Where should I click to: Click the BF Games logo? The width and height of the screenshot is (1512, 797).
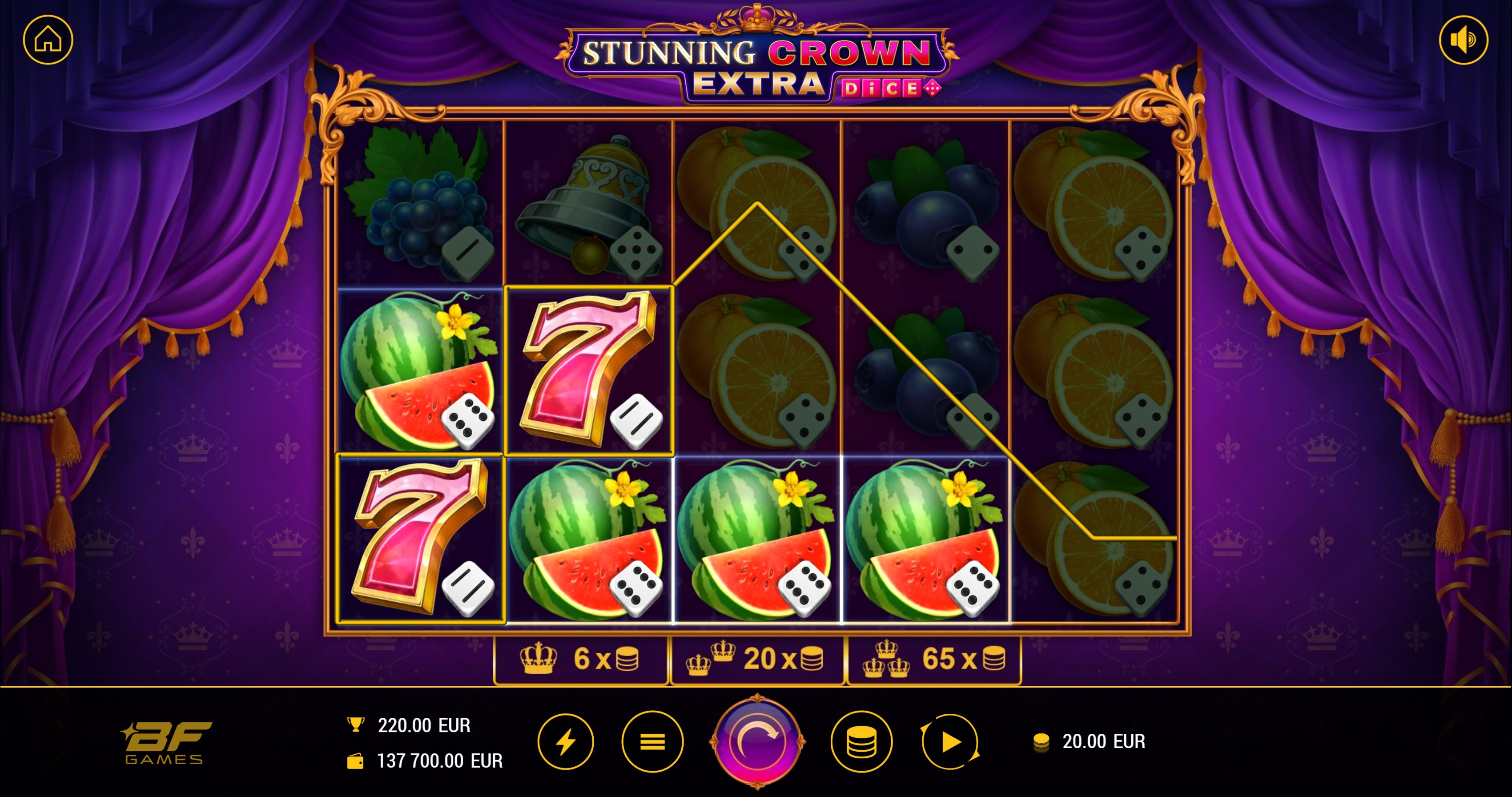pyautogui.click(x=166, y=742)
